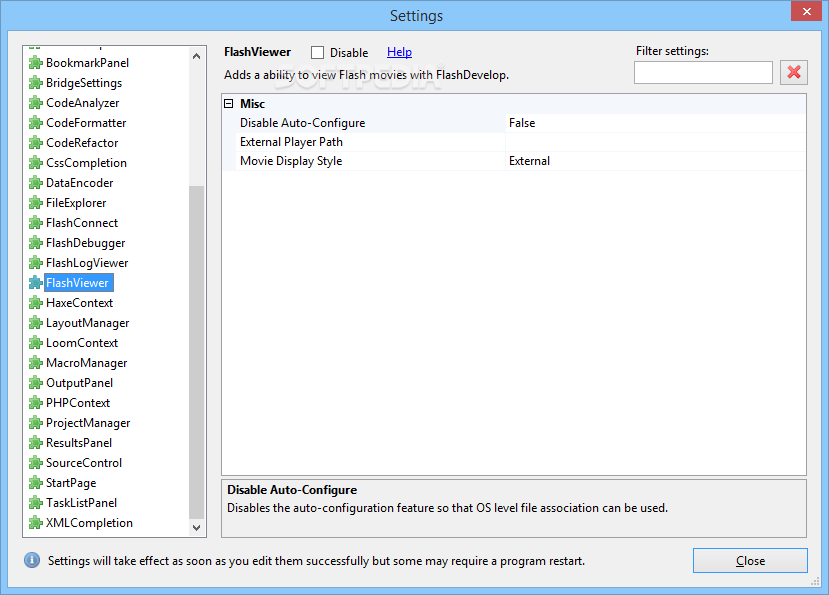
Task: Click the ProjectManager plugin puzzle icon
Action: pos(35,423)
